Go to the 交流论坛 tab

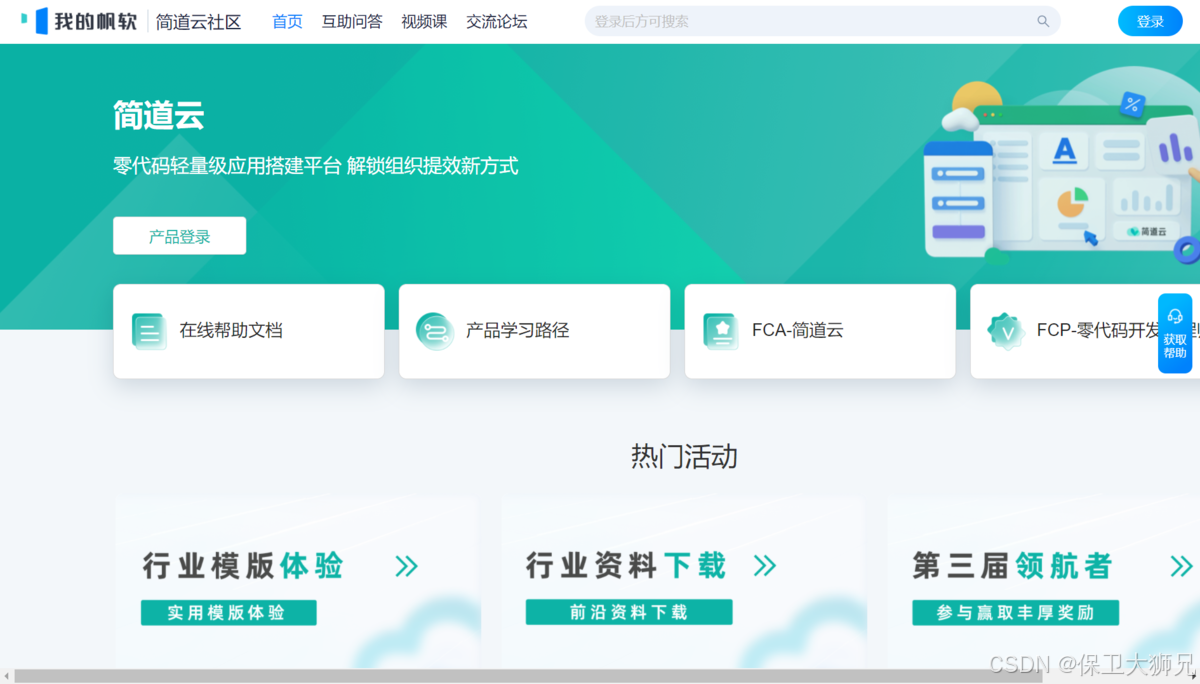click(x=497, y=21)
